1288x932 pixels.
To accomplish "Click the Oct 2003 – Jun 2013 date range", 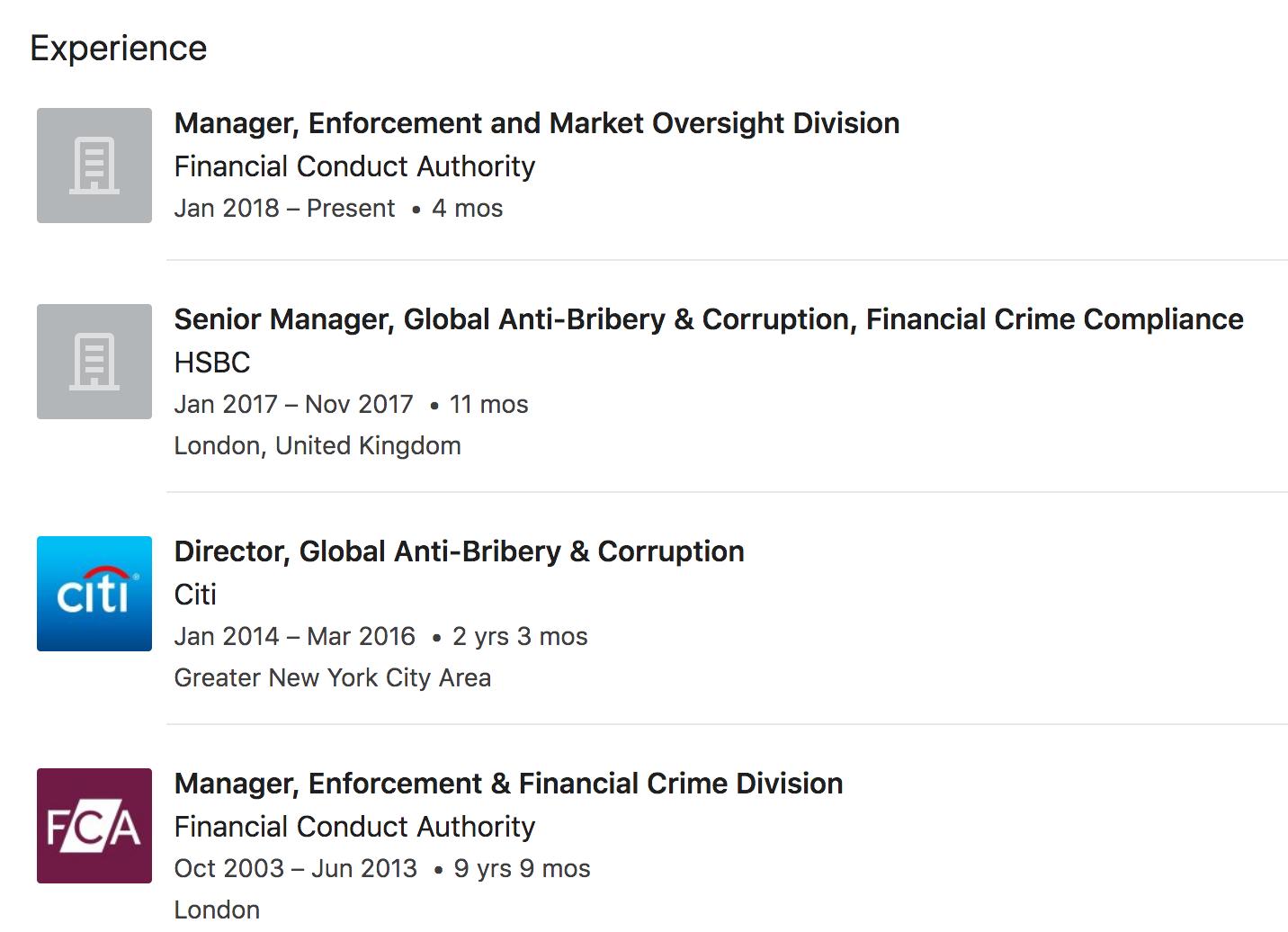I will pyautogui.click(x=296, y=869).
